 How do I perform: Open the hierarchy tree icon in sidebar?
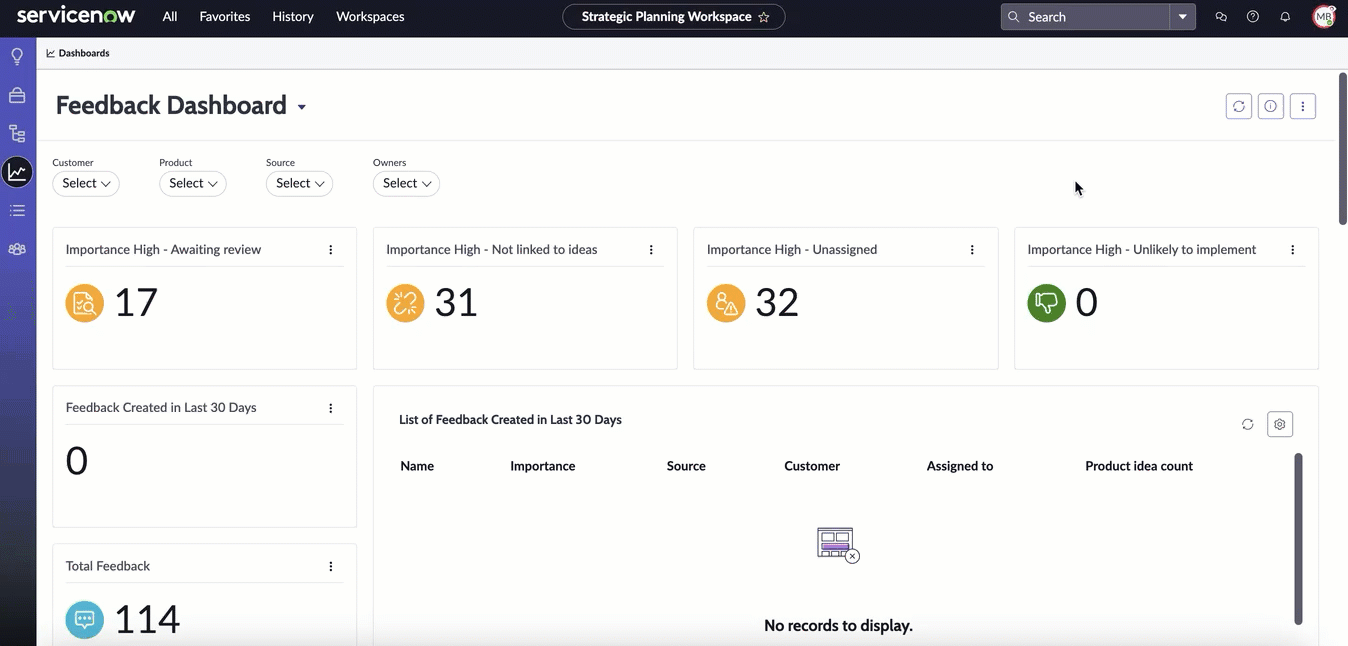point(17,134)
